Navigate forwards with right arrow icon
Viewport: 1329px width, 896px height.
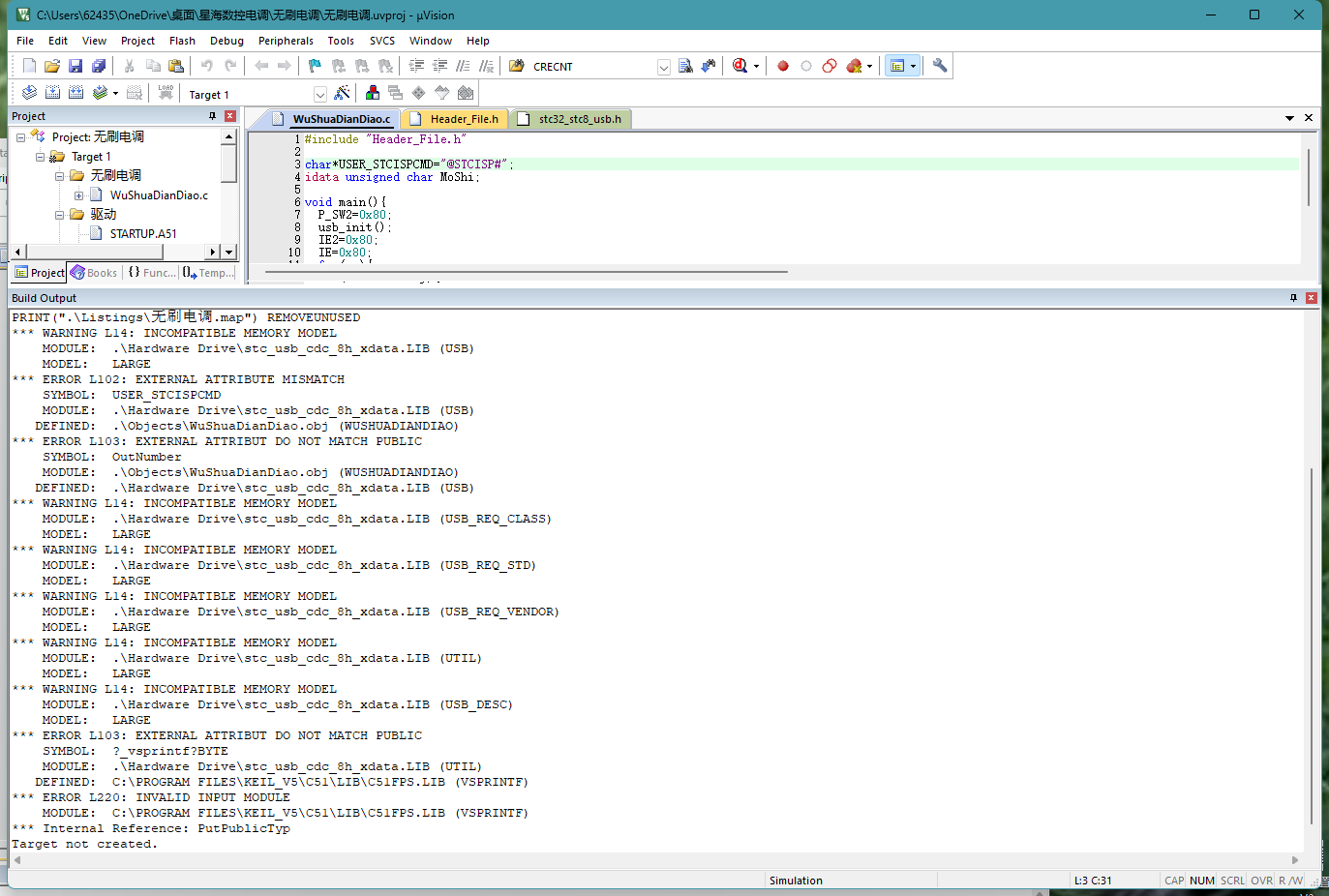285,66
